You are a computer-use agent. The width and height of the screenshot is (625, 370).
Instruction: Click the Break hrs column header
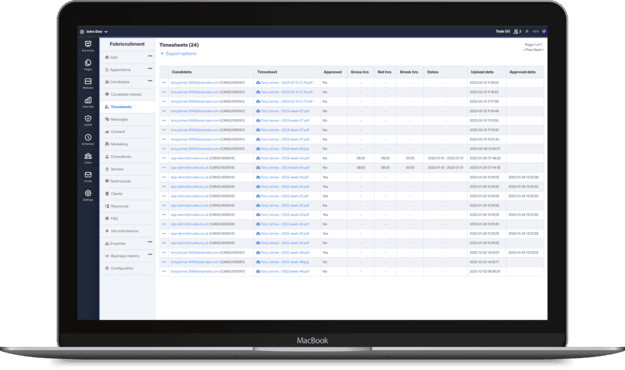point(409,72)
